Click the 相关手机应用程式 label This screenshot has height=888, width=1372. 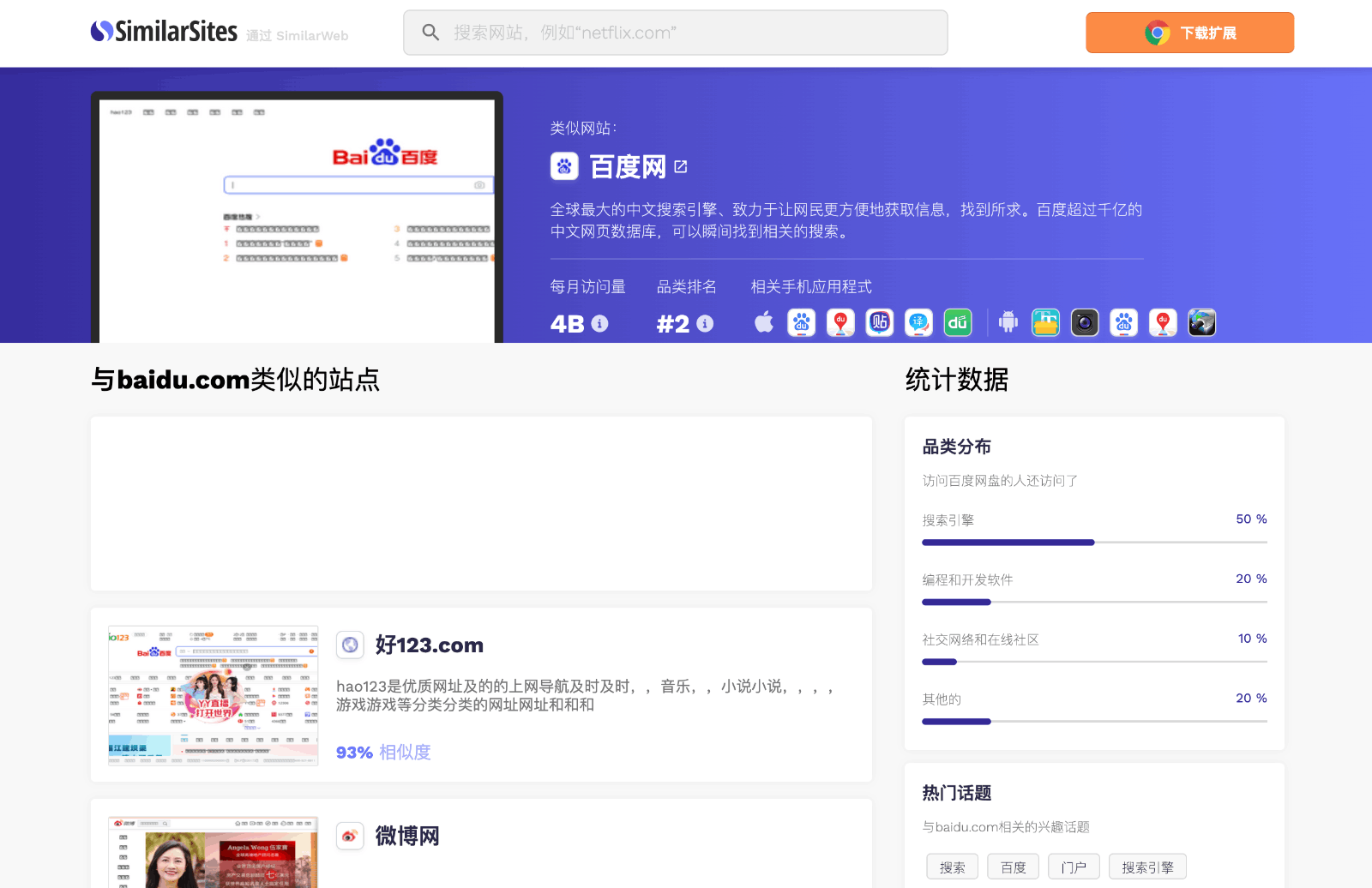click(x=811, y=286)
